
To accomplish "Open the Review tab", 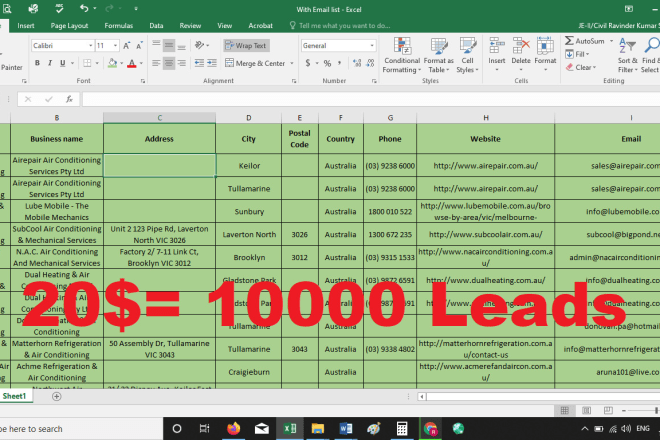I will [190, 26].
